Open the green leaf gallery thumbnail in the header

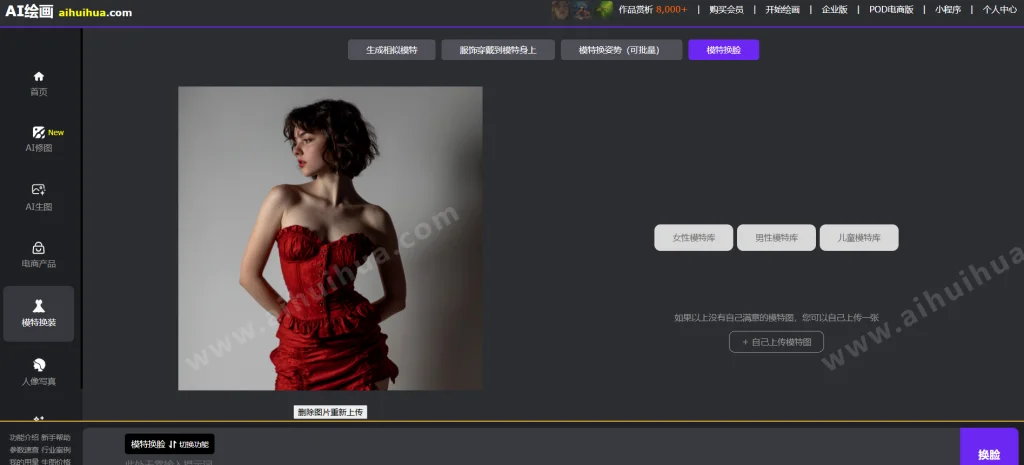click(x=604, y=10)
